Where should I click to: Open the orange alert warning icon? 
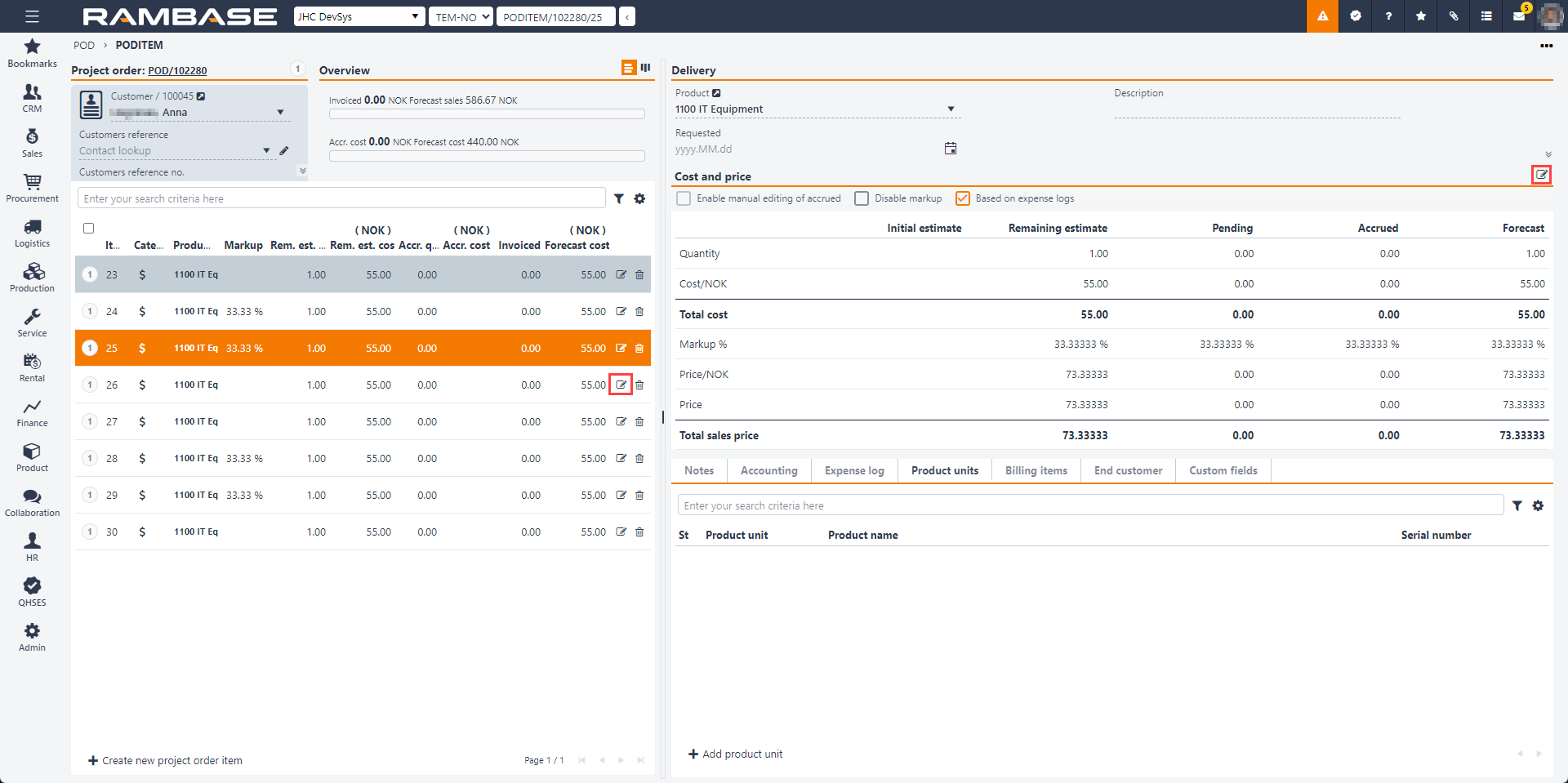point(1322,16)
